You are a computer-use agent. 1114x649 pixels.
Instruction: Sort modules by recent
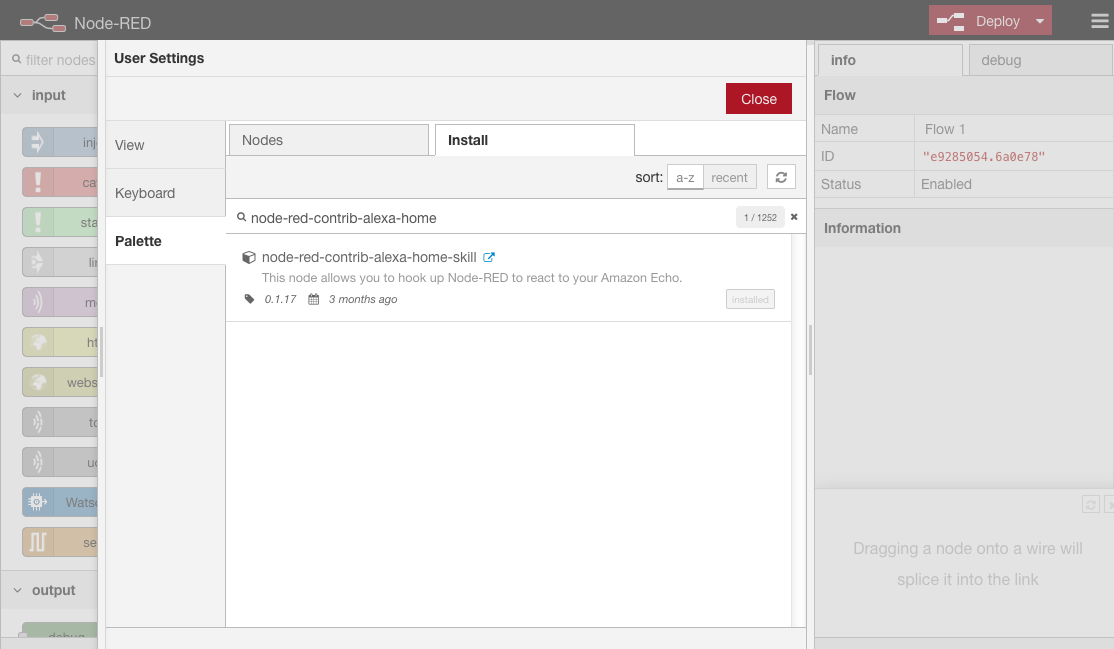coord(730,177)
